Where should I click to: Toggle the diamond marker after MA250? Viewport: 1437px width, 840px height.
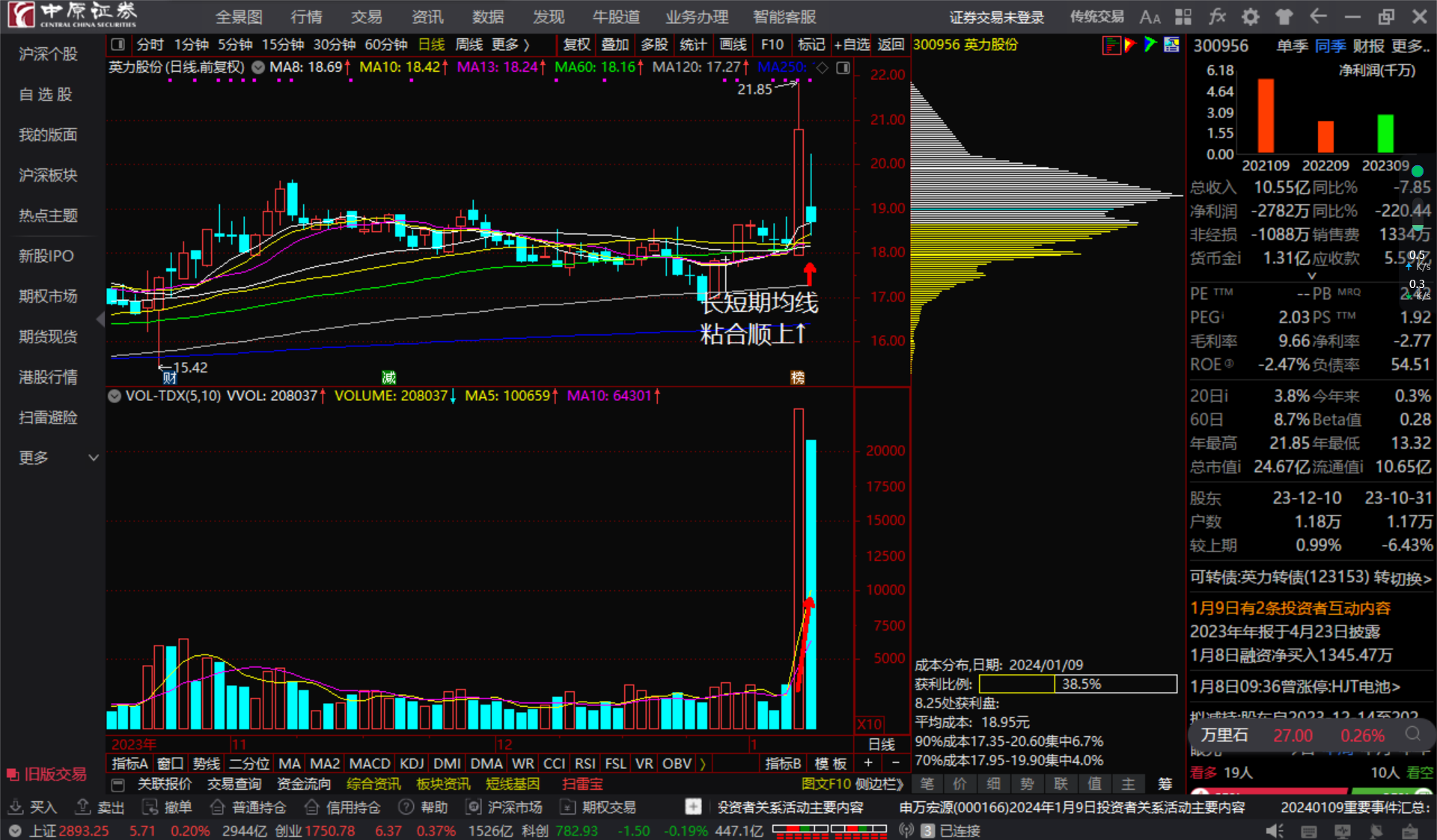point(823,68)
